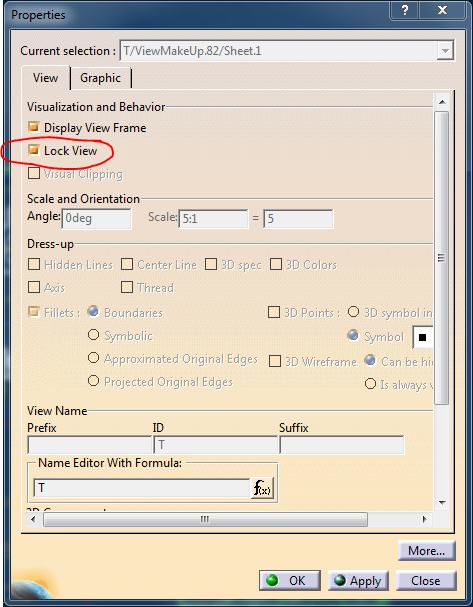This screenshot has width=473, height=607.
Task: Open the More... options button
Action: (x=427, y=550)
